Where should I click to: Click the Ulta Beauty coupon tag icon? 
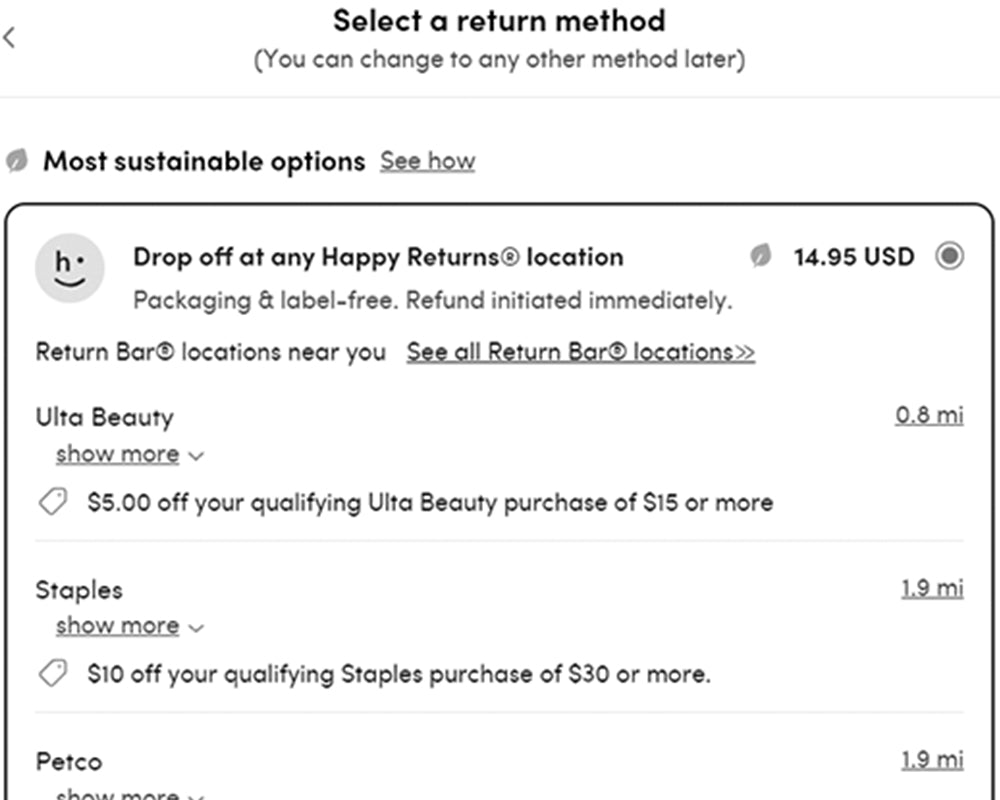(53, 502)
